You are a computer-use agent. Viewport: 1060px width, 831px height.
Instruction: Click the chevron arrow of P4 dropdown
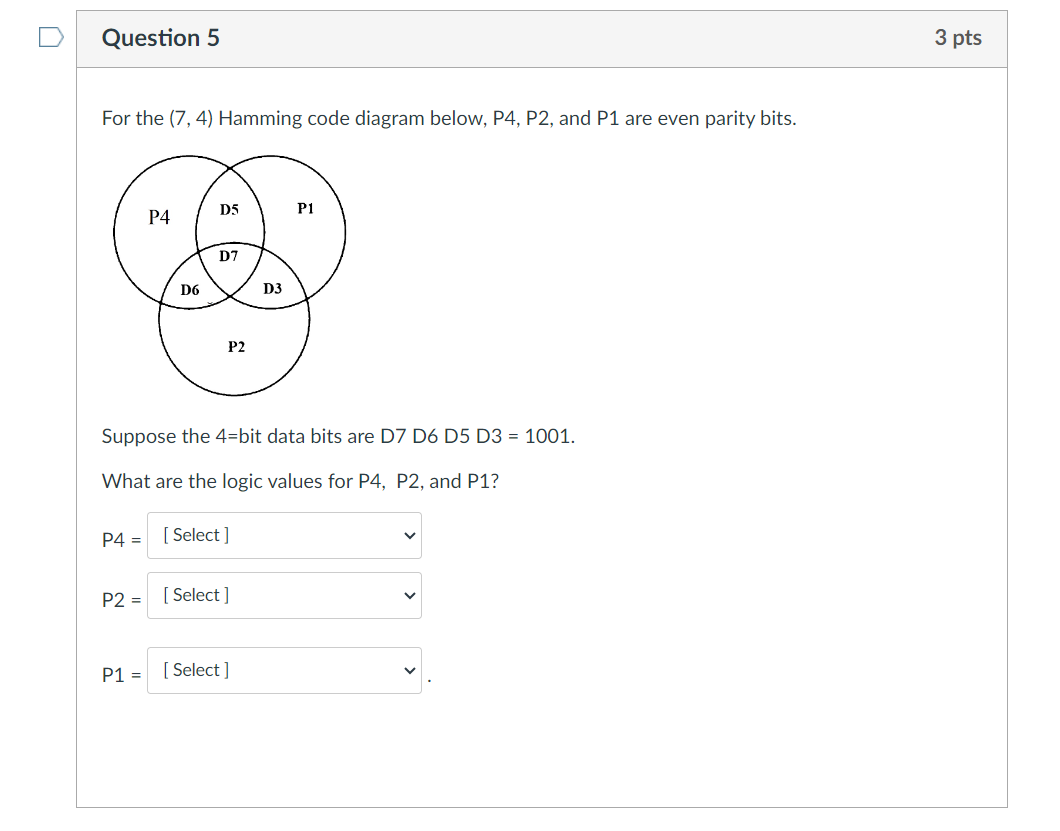click(409, 536)
